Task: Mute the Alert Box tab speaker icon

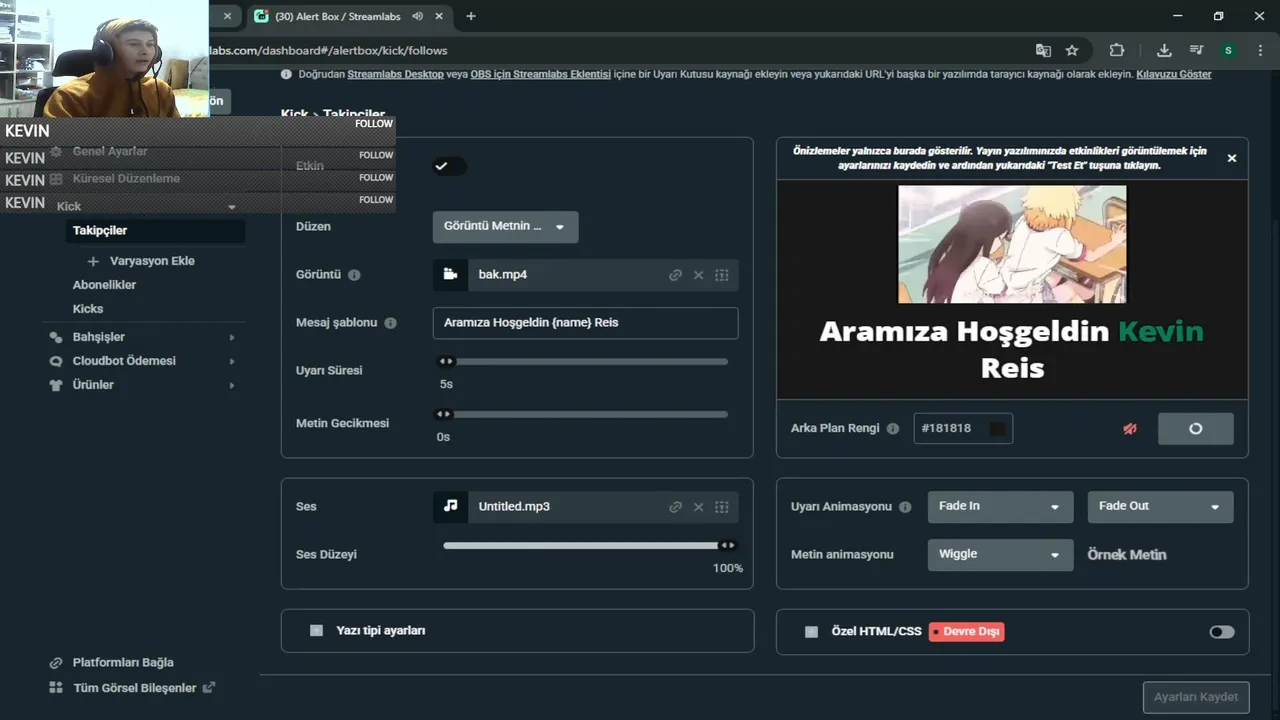Action: click(417, 16)
